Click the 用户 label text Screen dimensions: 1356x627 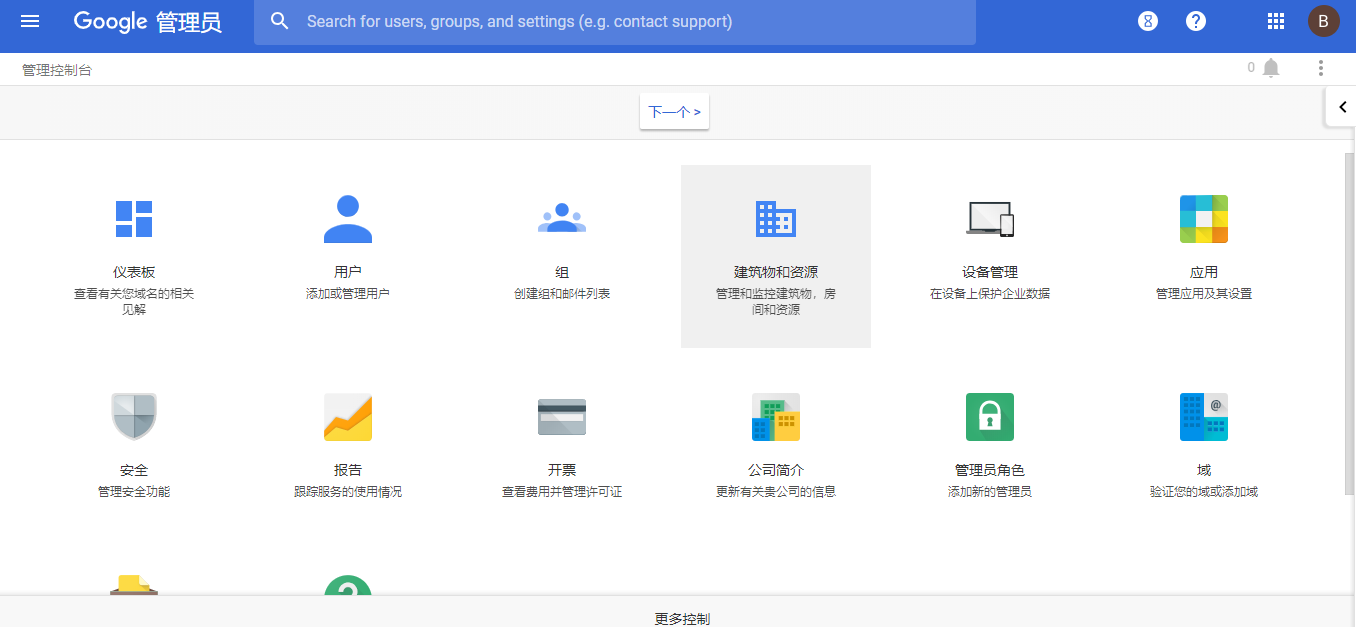[x=348, y=272]
